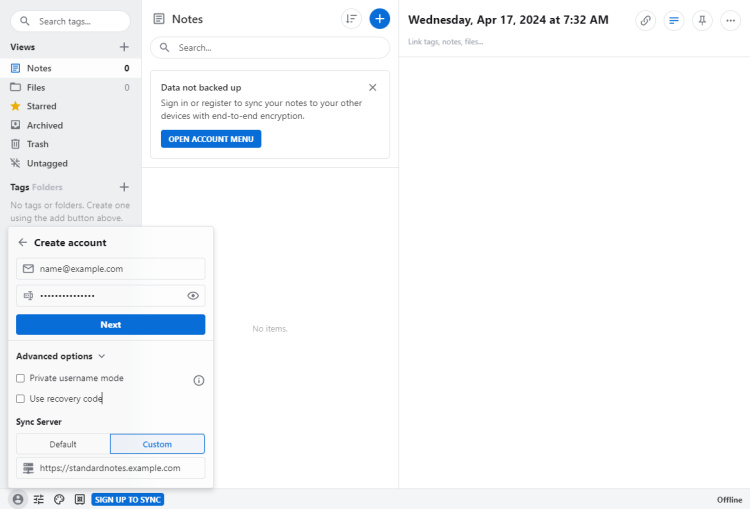Viewport: 750px width, 509px height.
Task: Click the Next button
Action: [x=111, y=324]
